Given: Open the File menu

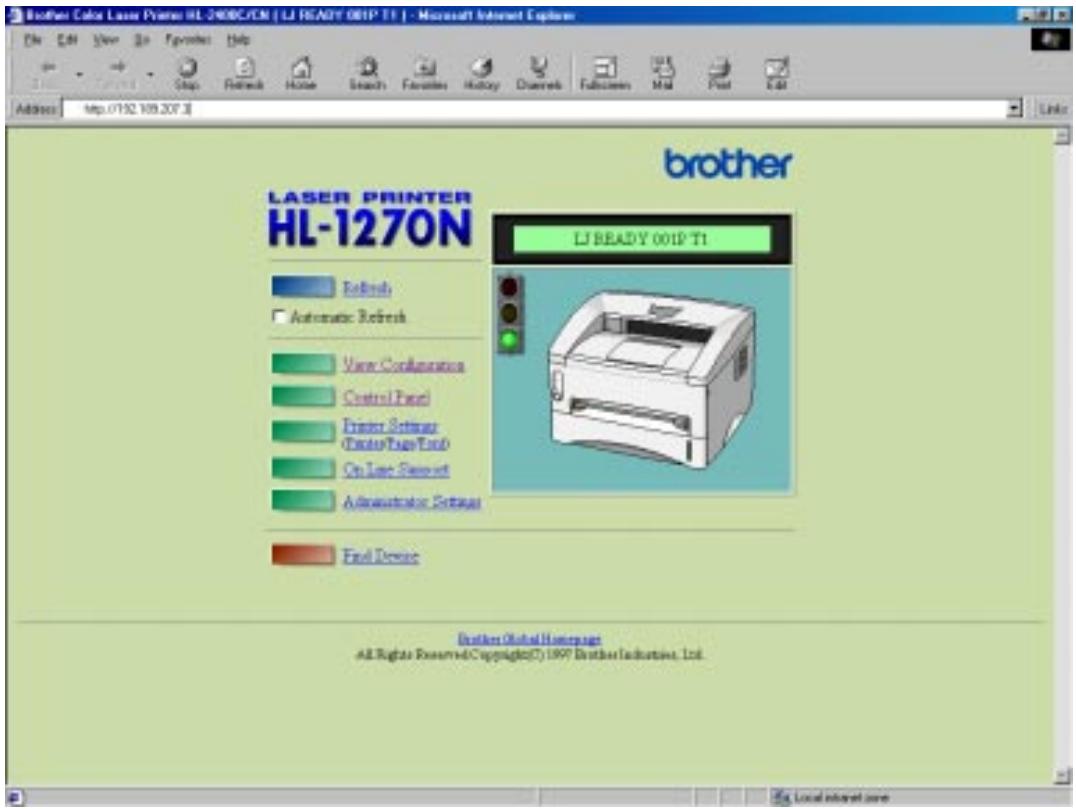Looking at the screenshot, I should tap(32, 40).
